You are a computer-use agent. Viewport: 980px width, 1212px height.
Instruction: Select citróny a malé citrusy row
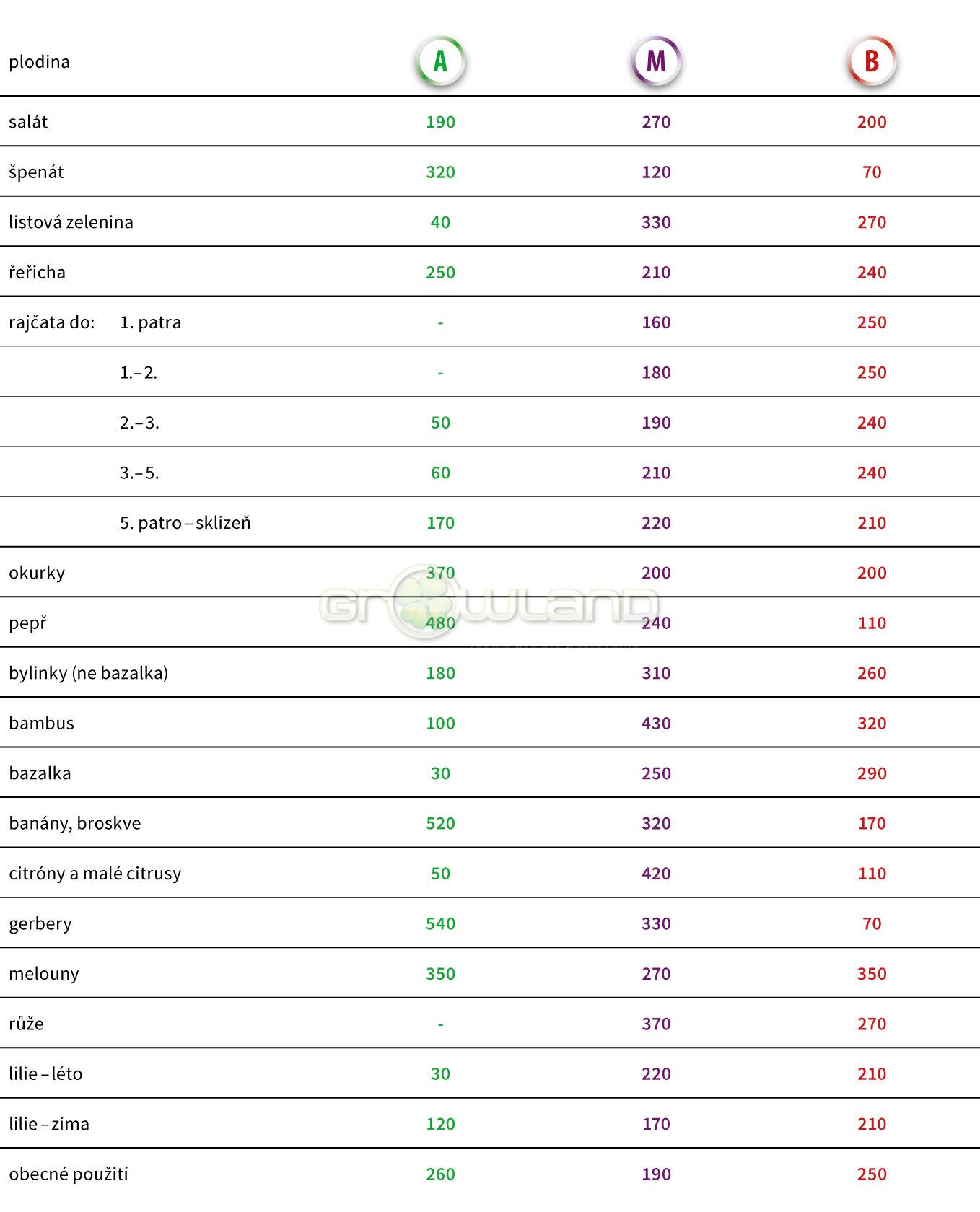[x=95, y=874]
